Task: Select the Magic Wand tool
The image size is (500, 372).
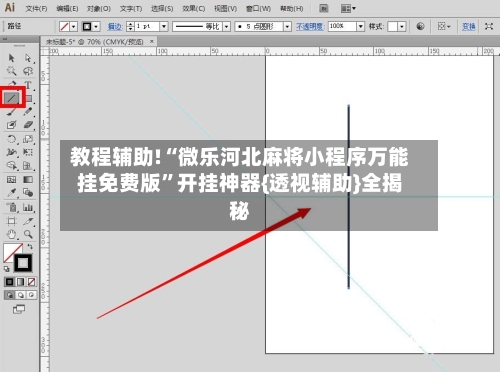Action: [11, 71]
